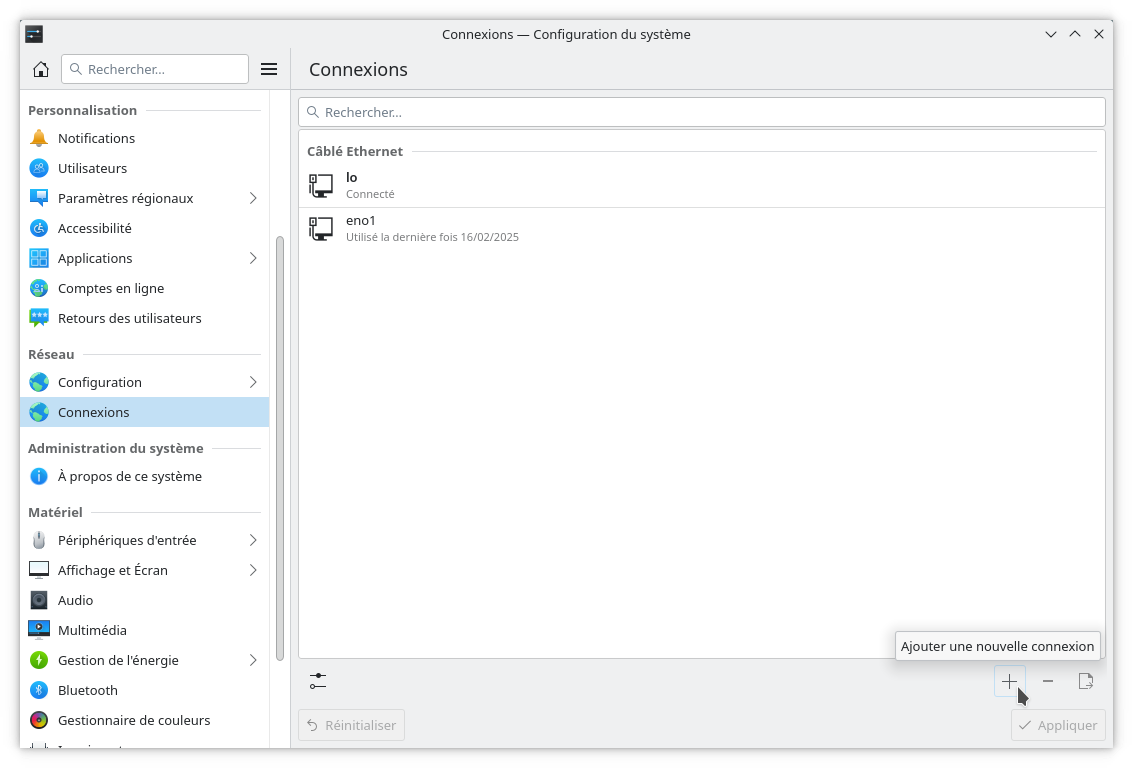Viewport: 1133px width, 768px height.
Task: Expand the Applications category
Action: coord(253,258)
